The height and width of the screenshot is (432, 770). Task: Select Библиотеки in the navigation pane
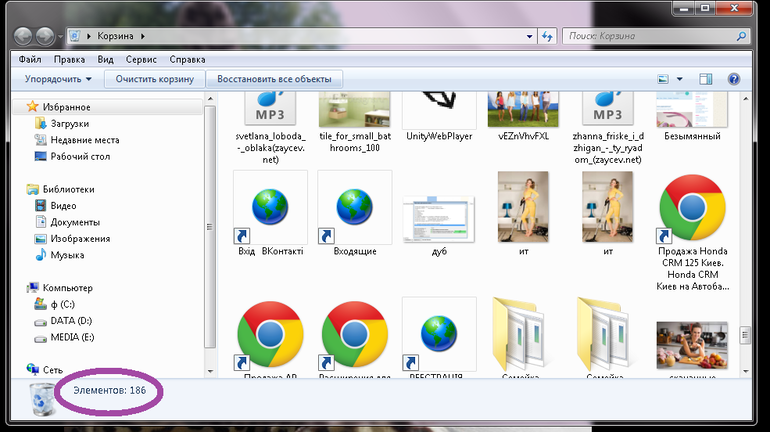(68, 189)
